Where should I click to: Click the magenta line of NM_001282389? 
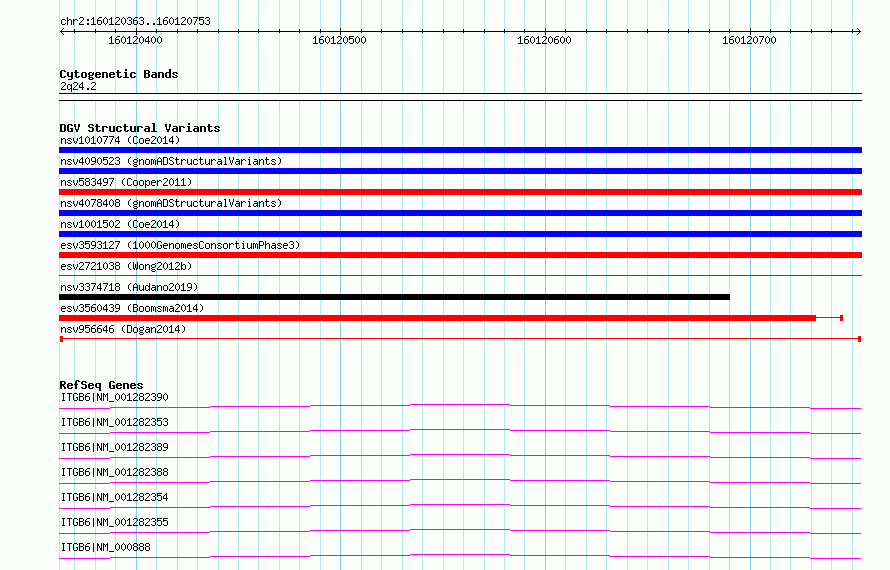(x=460, y=456)
